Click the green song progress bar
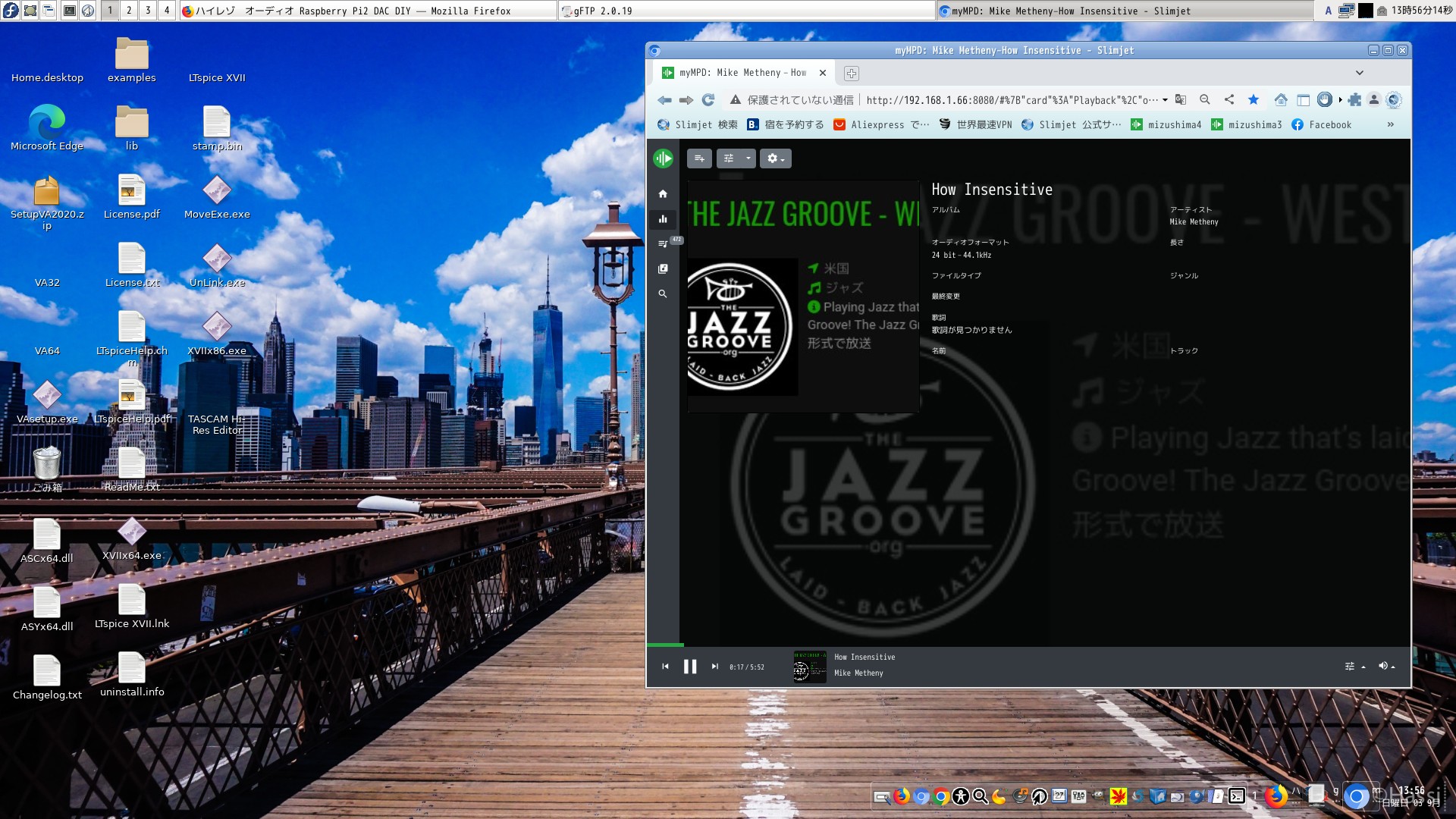Viewport: 1456px width, 819px height. tap(665, 645)
